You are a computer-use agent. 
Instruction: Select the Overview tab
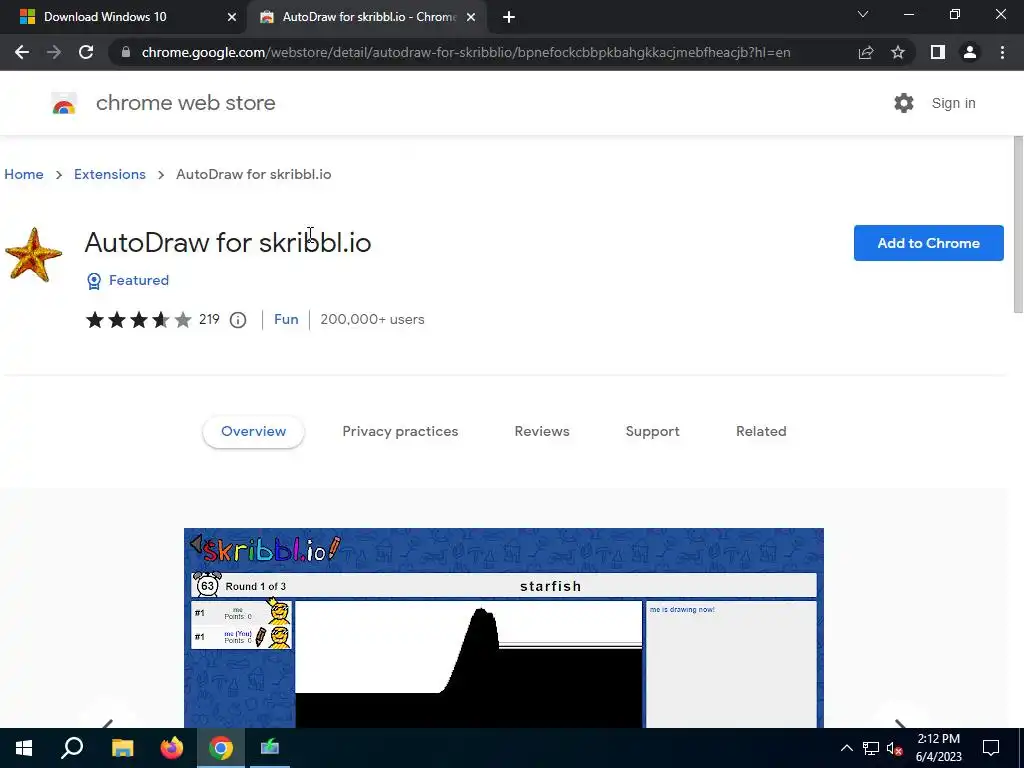pos(253,432)
